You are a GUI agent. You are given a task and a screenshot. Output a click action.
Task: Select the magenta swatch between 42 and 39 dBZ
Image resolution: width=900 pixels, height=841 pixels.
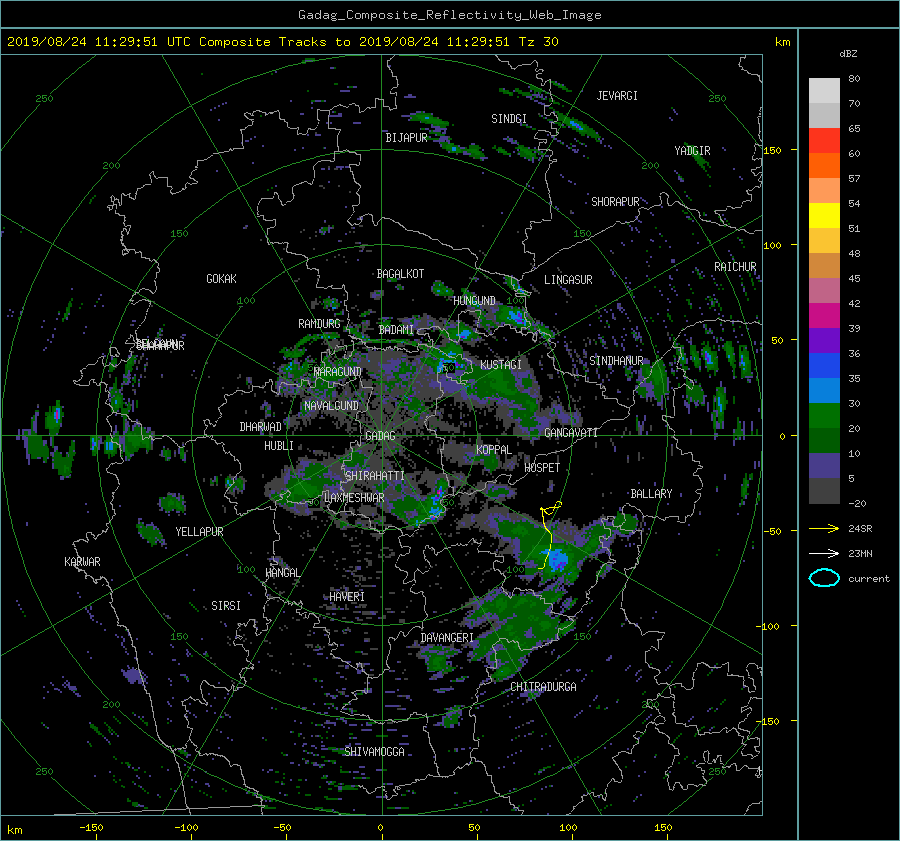pos(824,316)
